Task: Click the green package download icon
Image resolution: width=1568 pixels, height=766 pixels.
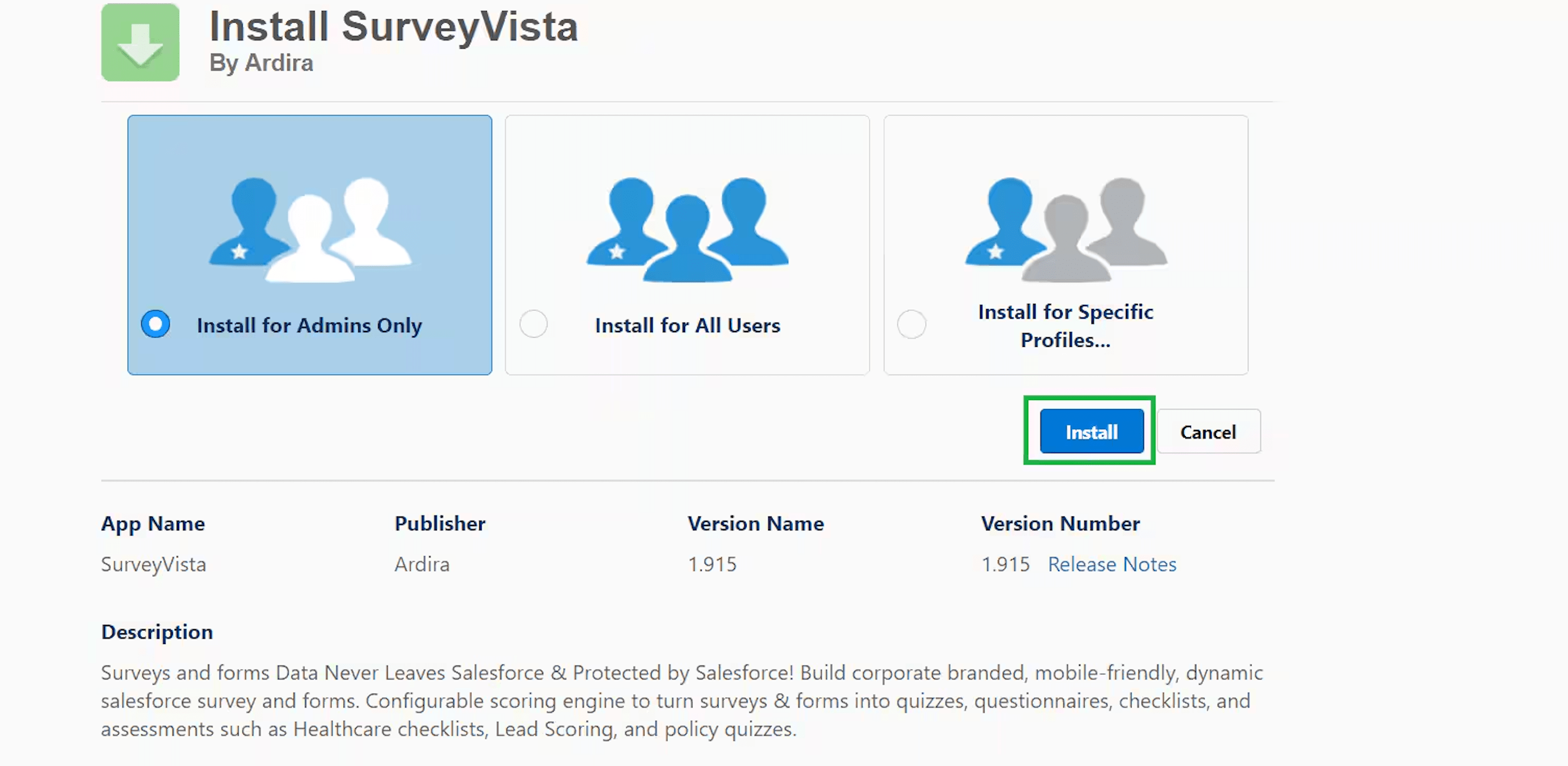Action: [x=140, y=42]
